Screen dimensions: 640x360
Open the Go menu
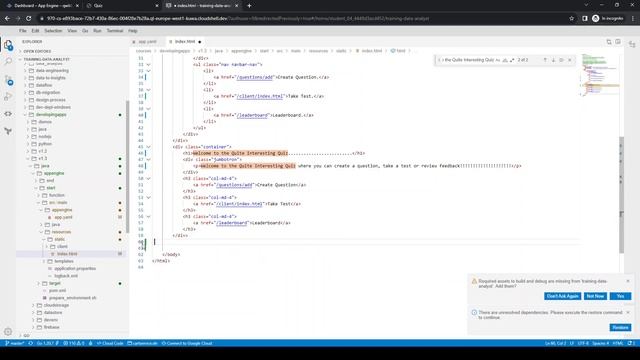coord(85,31)
